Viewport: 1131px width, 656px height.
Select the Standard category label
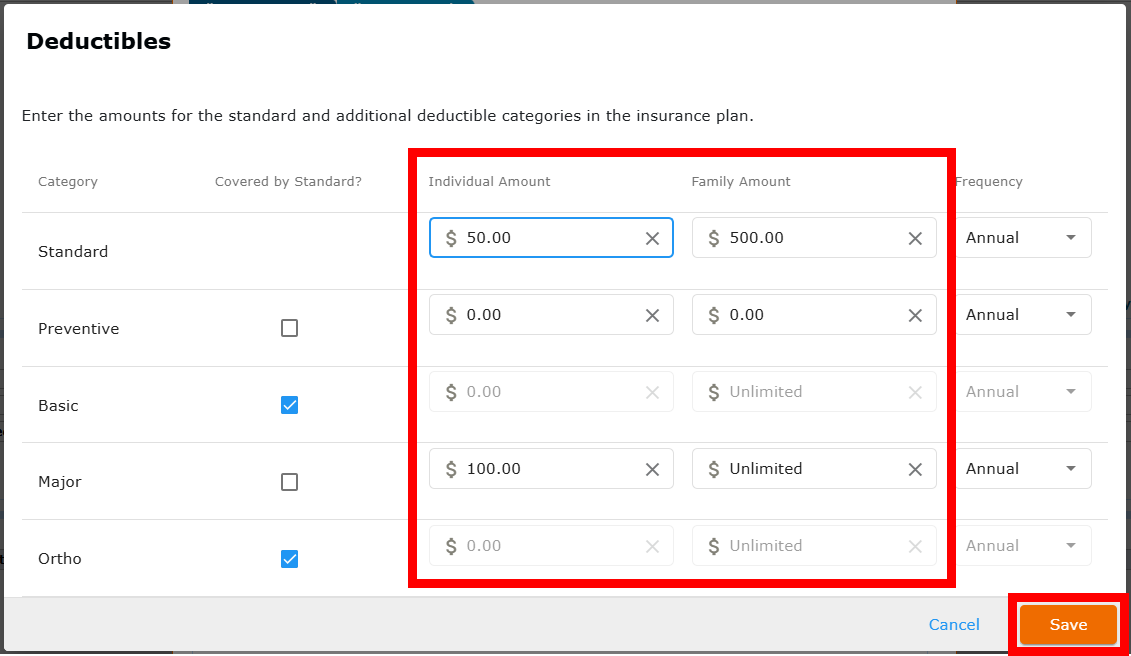tap(73, 251)
